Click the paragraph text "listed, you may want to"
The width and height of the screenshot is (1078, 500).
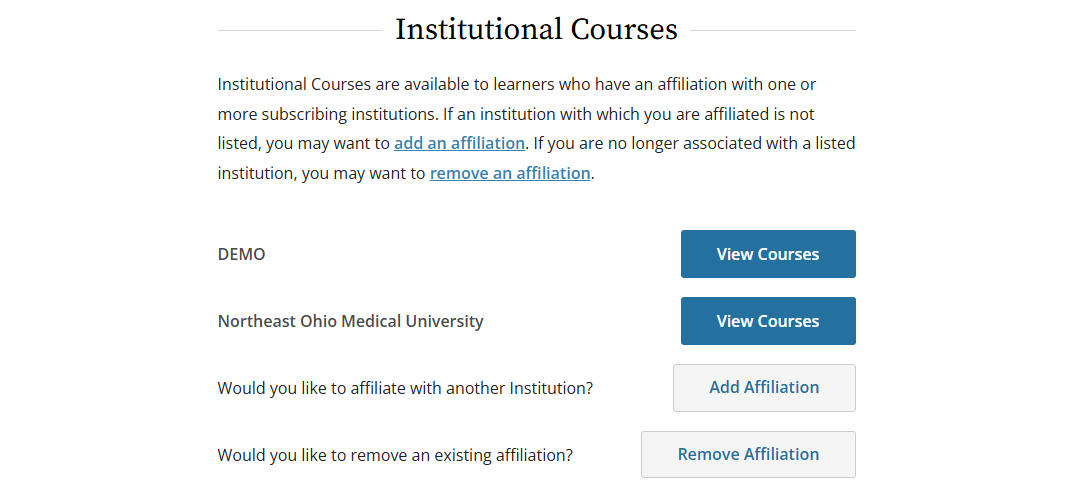pos(304,143)
